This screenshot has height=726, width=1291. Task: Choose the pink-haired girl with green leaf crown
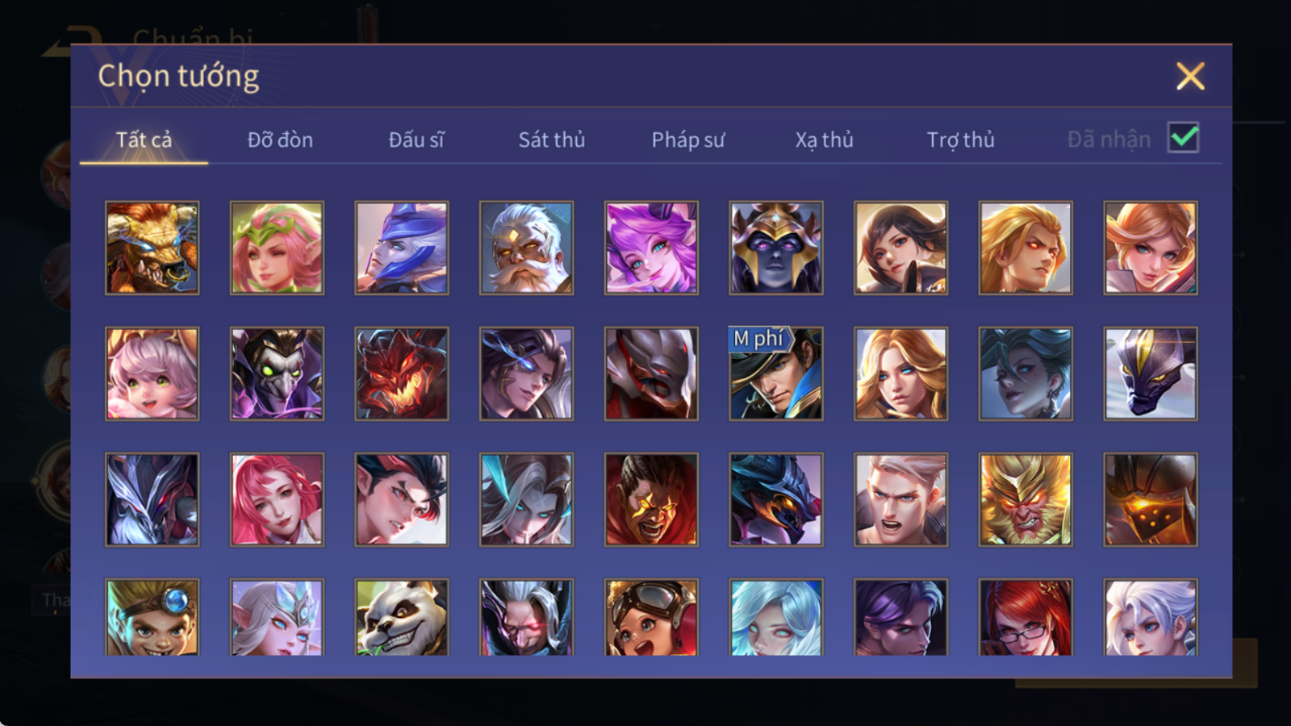pyautogui.click(x=277, y=248)
